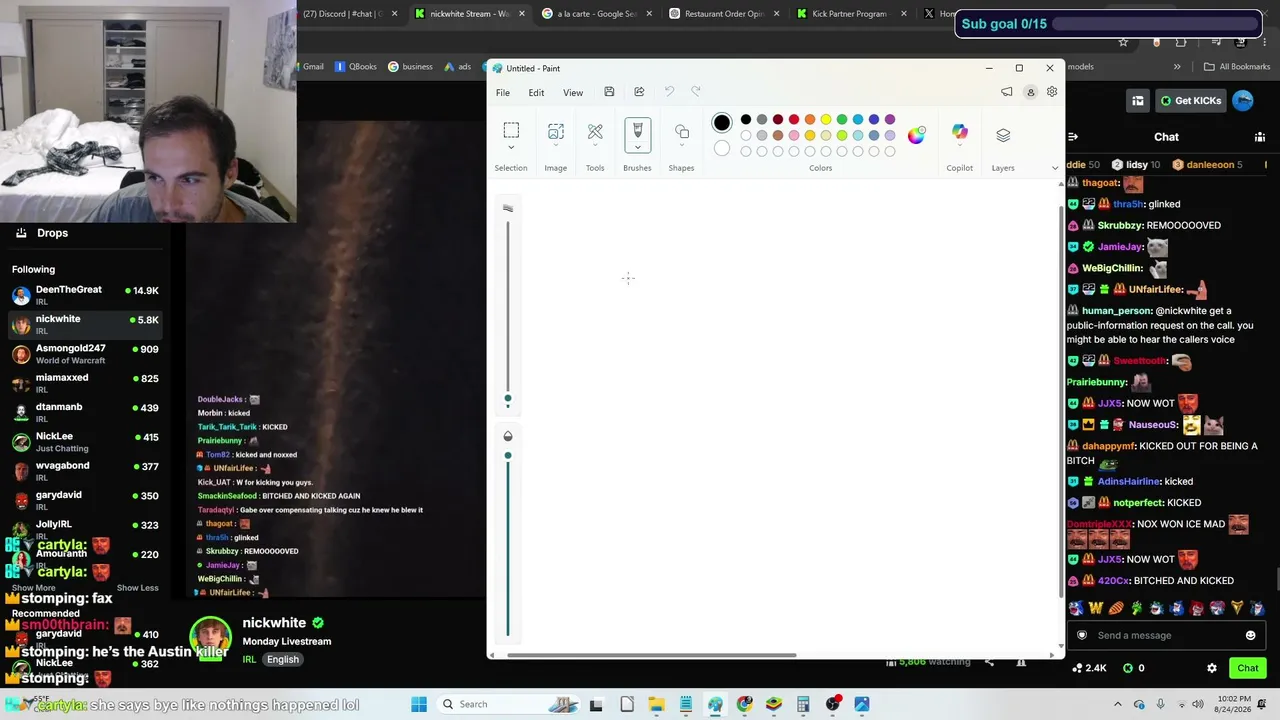Open the Edit colors wheel in Paint
The height and width of the screenshot is (720, 1280).
click(x=916, y=135)
